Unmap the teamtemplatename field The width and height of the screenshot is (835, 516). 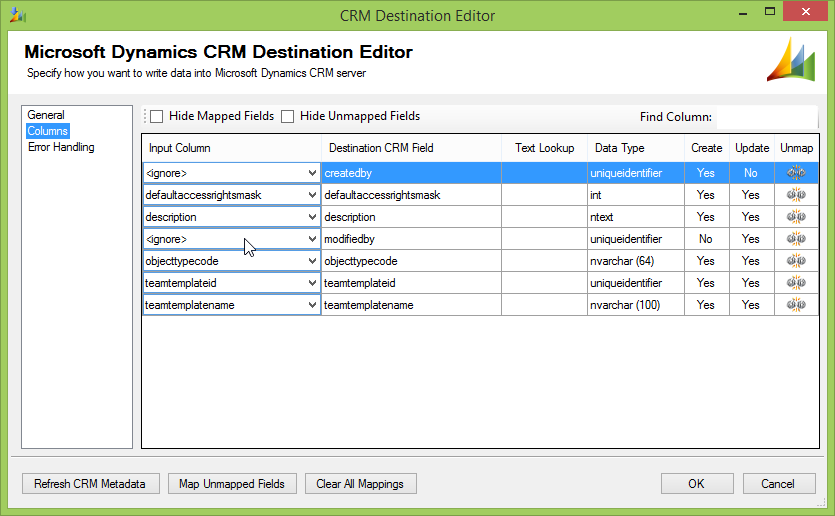(x=796, y=305)
